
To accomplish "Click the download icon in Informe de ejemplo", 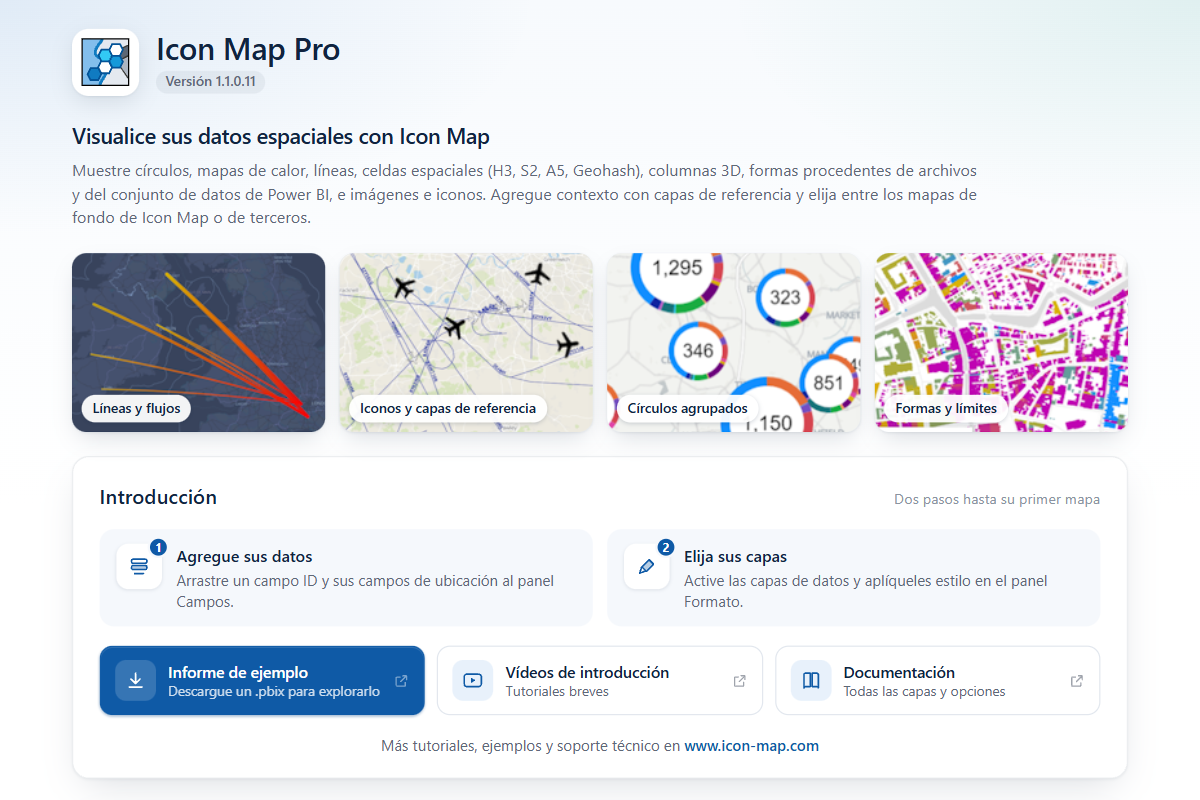I will coord(135,681).
